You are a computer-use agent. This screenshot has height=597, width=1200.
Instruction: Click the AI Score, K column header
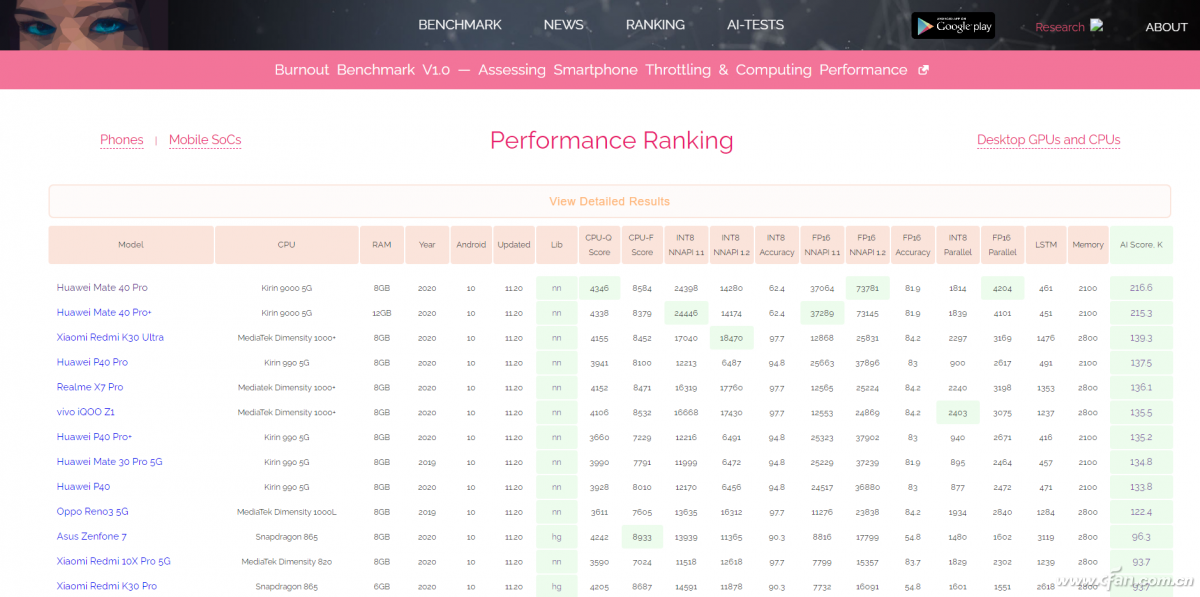(1141, 245)
